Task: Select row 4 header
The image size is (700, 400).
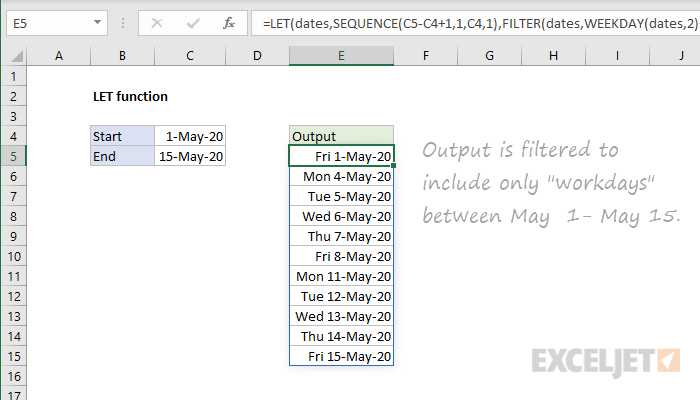Action: pyautogui.click(x=13, y=137)
